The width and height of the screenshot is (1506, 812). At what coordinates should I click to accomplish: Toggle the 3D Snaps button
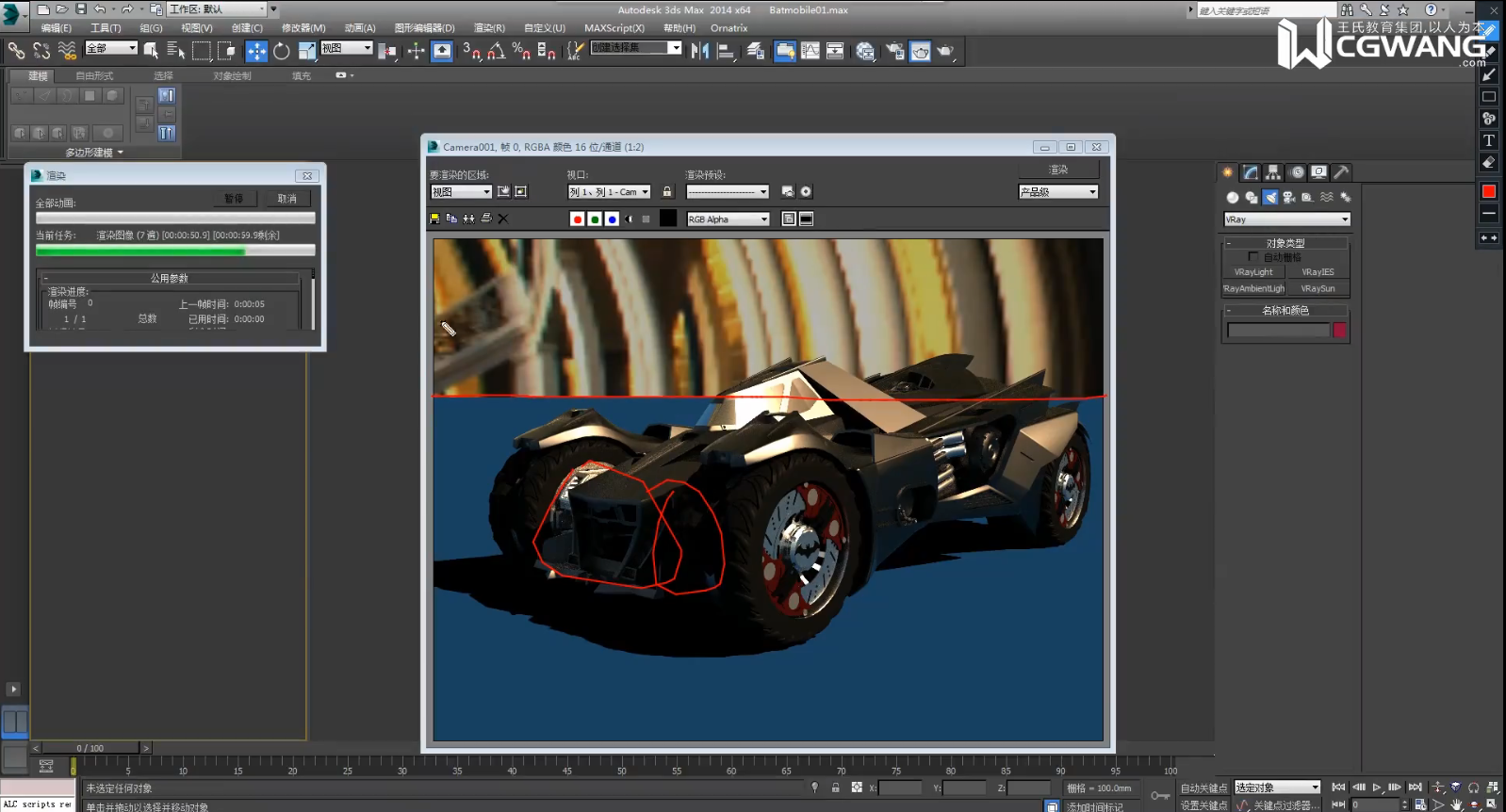[472, 51]
